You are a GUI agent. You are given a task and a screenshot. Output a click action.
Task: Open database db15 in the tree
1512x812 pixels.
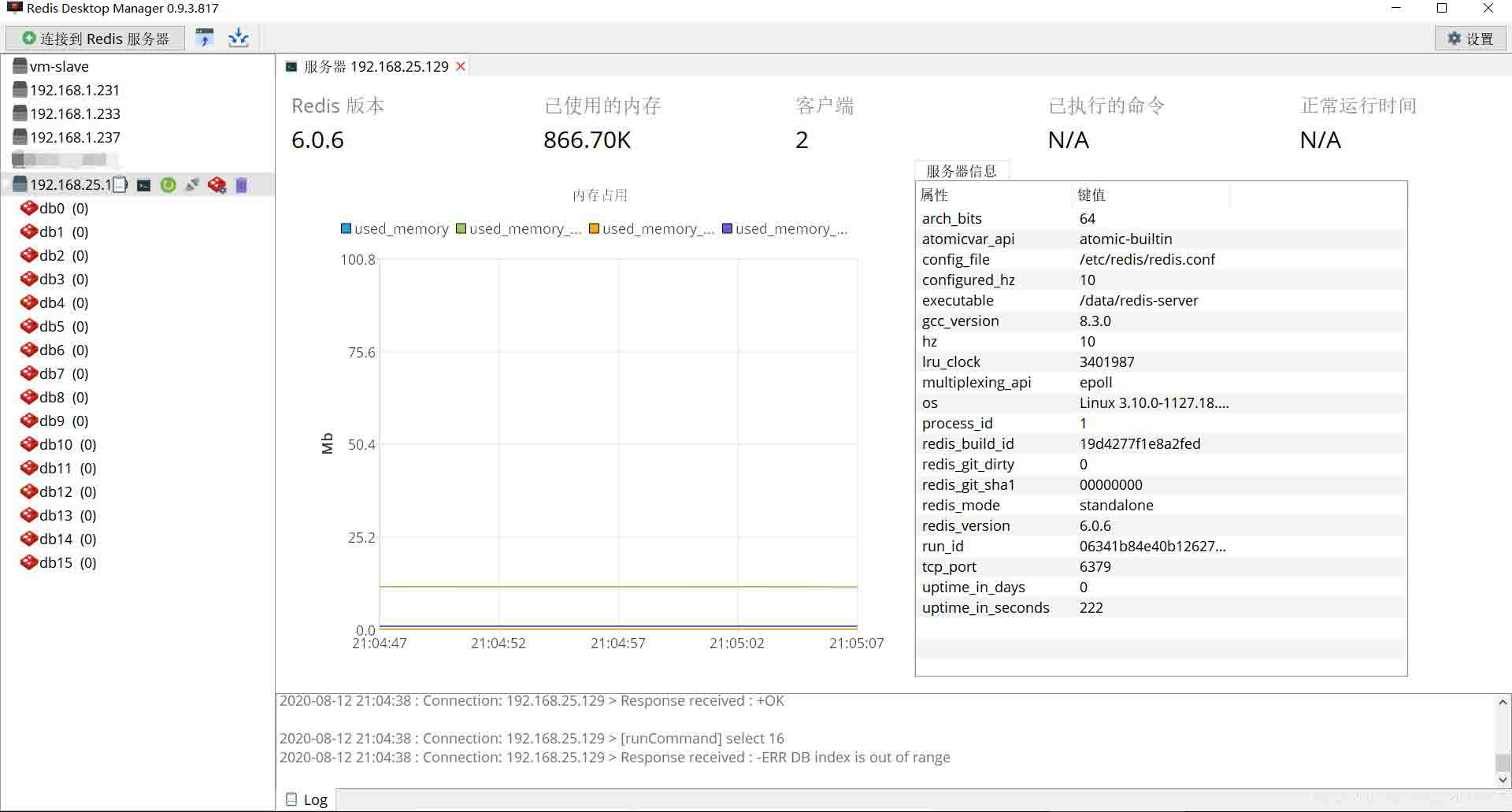point(58,562)
